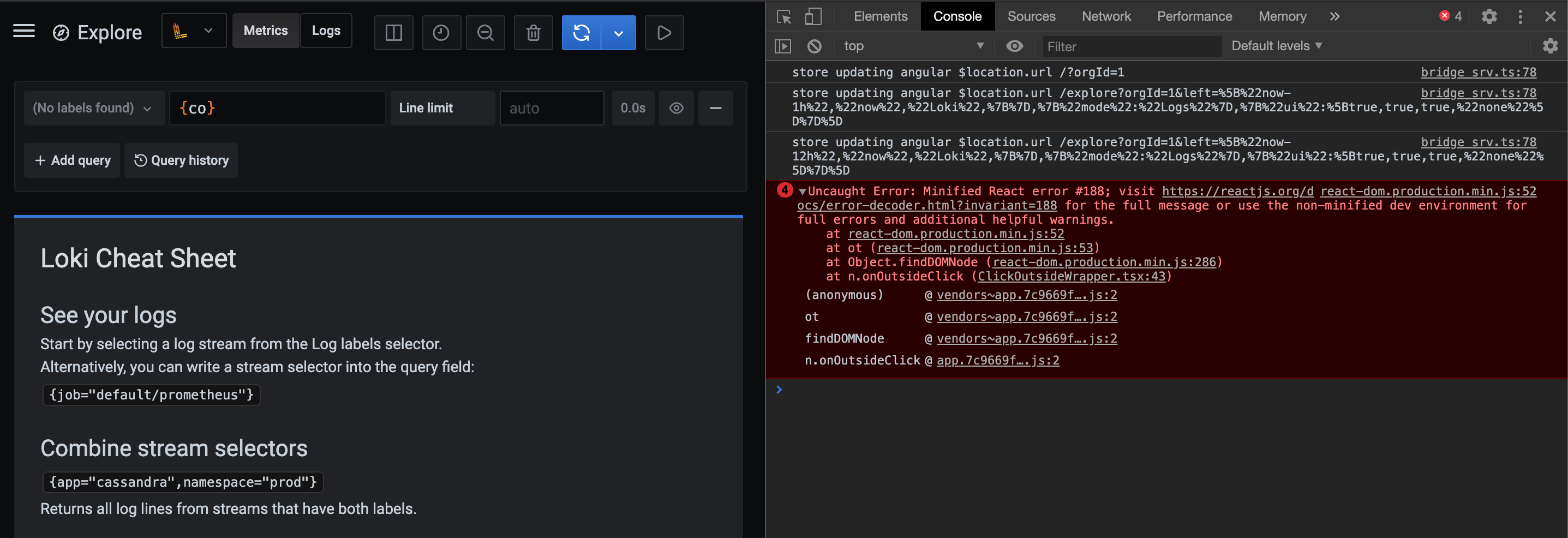Image resolution: width=1568 pixels, height=538 pixels.
Task: Switch to Metrics mode
Action: point(265,31)
